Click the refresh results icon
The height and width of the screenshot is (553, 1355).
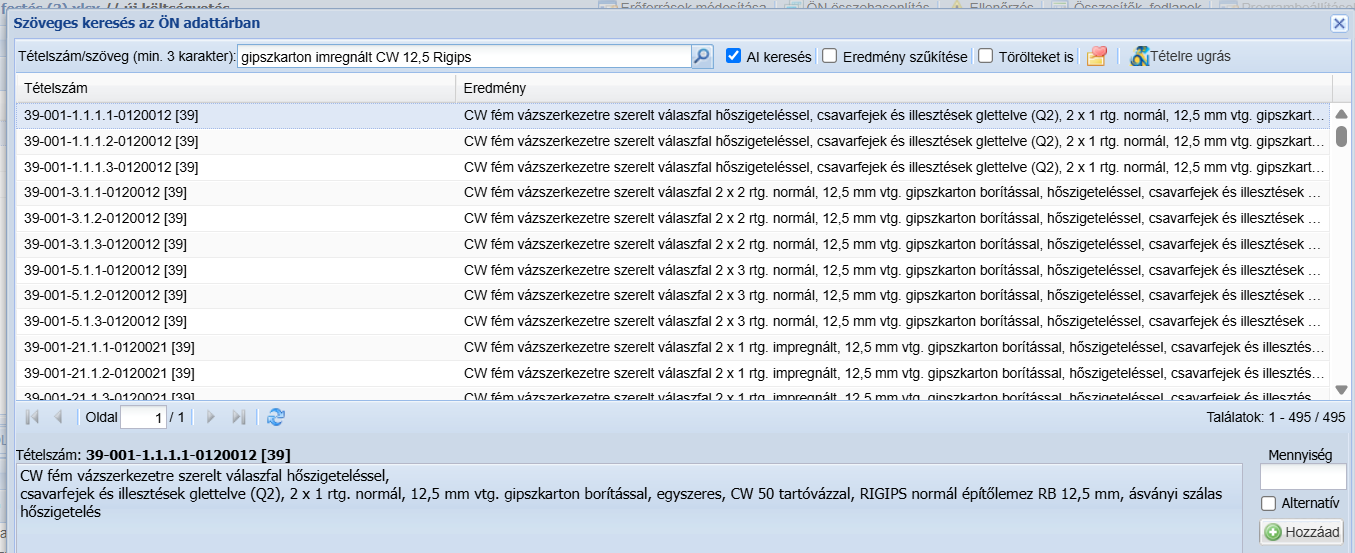pyautogui.click(x=276, y=417)
